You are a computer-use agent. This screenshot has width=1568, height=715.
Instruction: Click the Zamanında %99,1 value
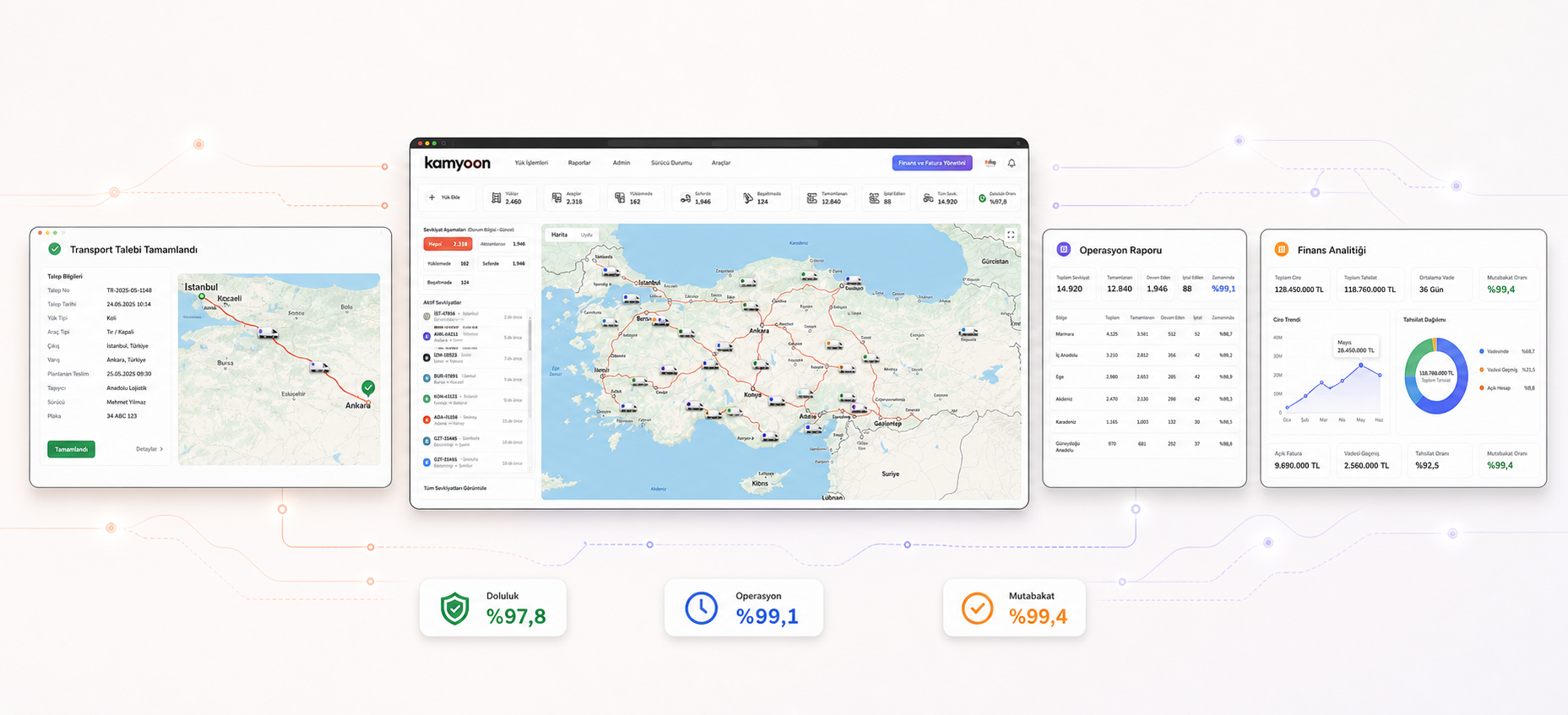[1223, 289]
